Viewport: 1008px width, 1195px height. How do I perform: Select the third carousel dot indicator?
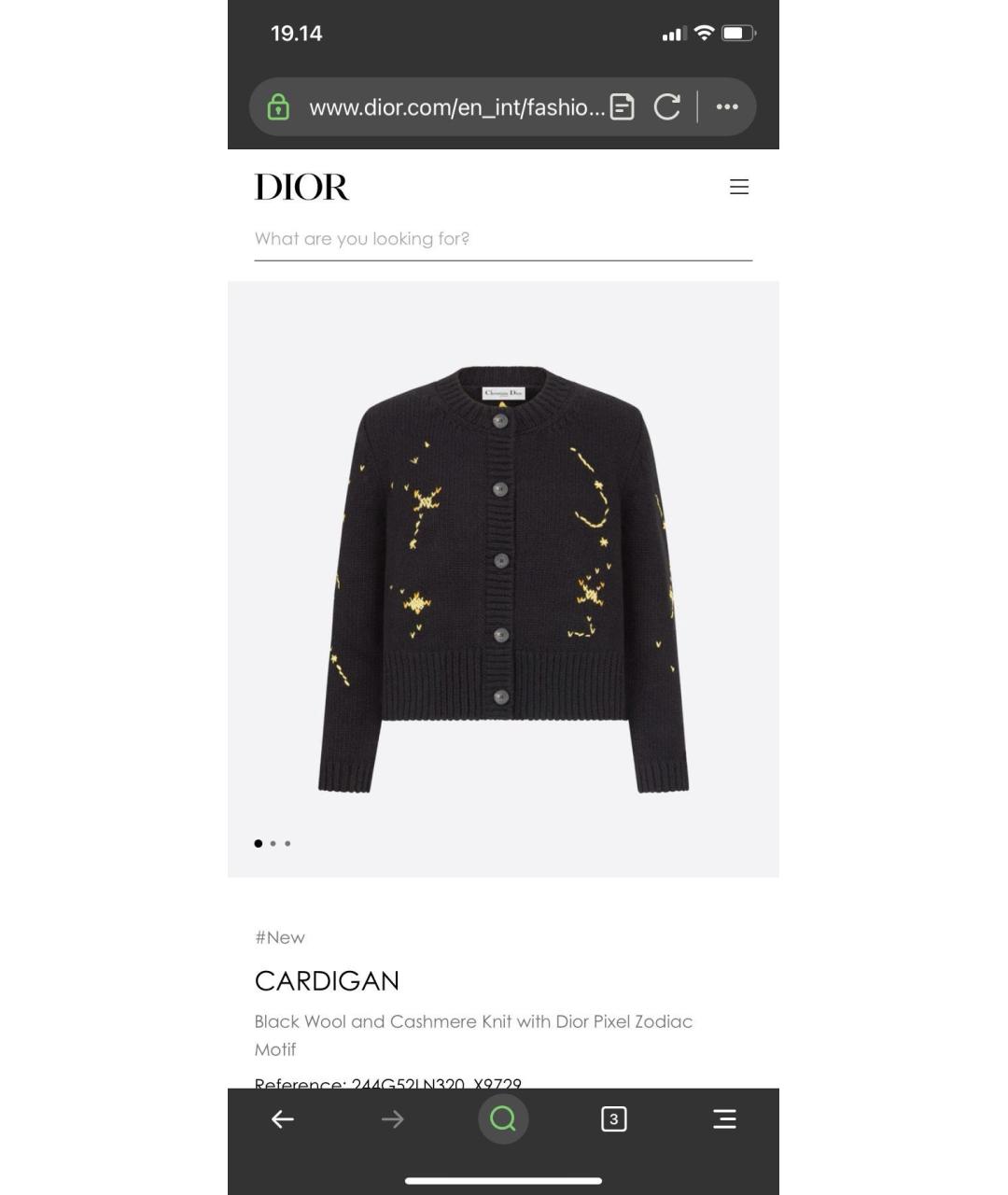287,843
